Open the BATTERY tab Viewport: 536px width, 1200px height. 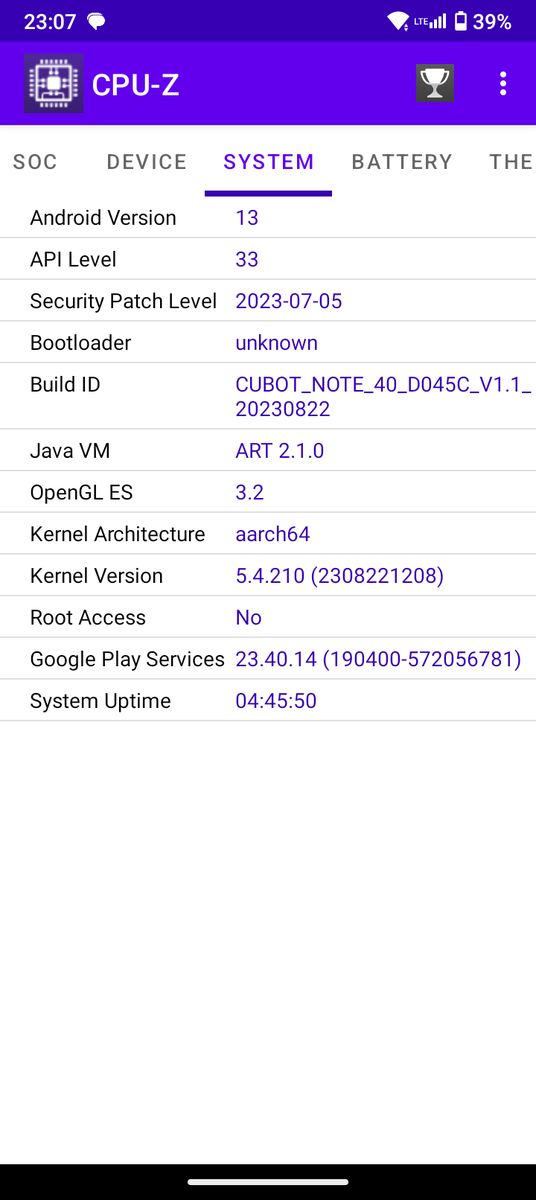[402, 162]
